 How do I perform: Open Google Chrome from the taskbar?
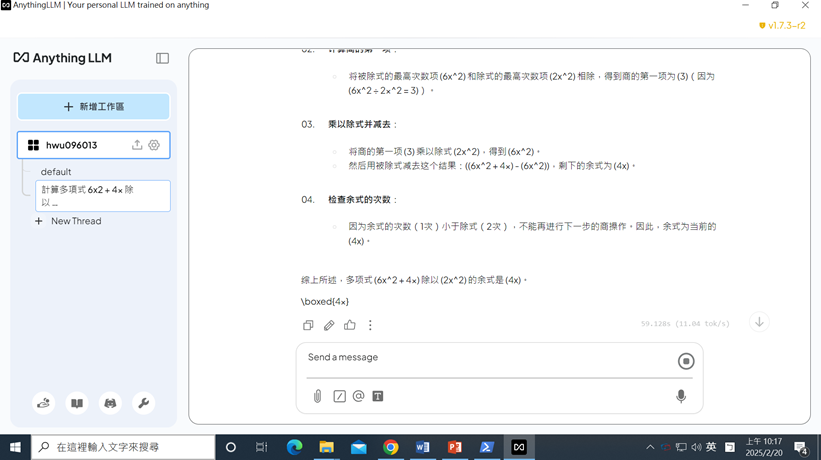[x=390, y=447]
